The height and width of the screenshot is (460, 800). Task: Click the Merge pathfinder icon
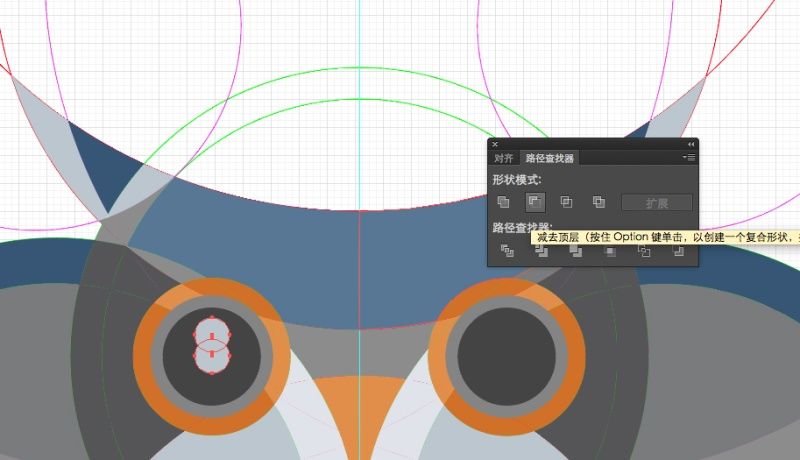[576, 251]
